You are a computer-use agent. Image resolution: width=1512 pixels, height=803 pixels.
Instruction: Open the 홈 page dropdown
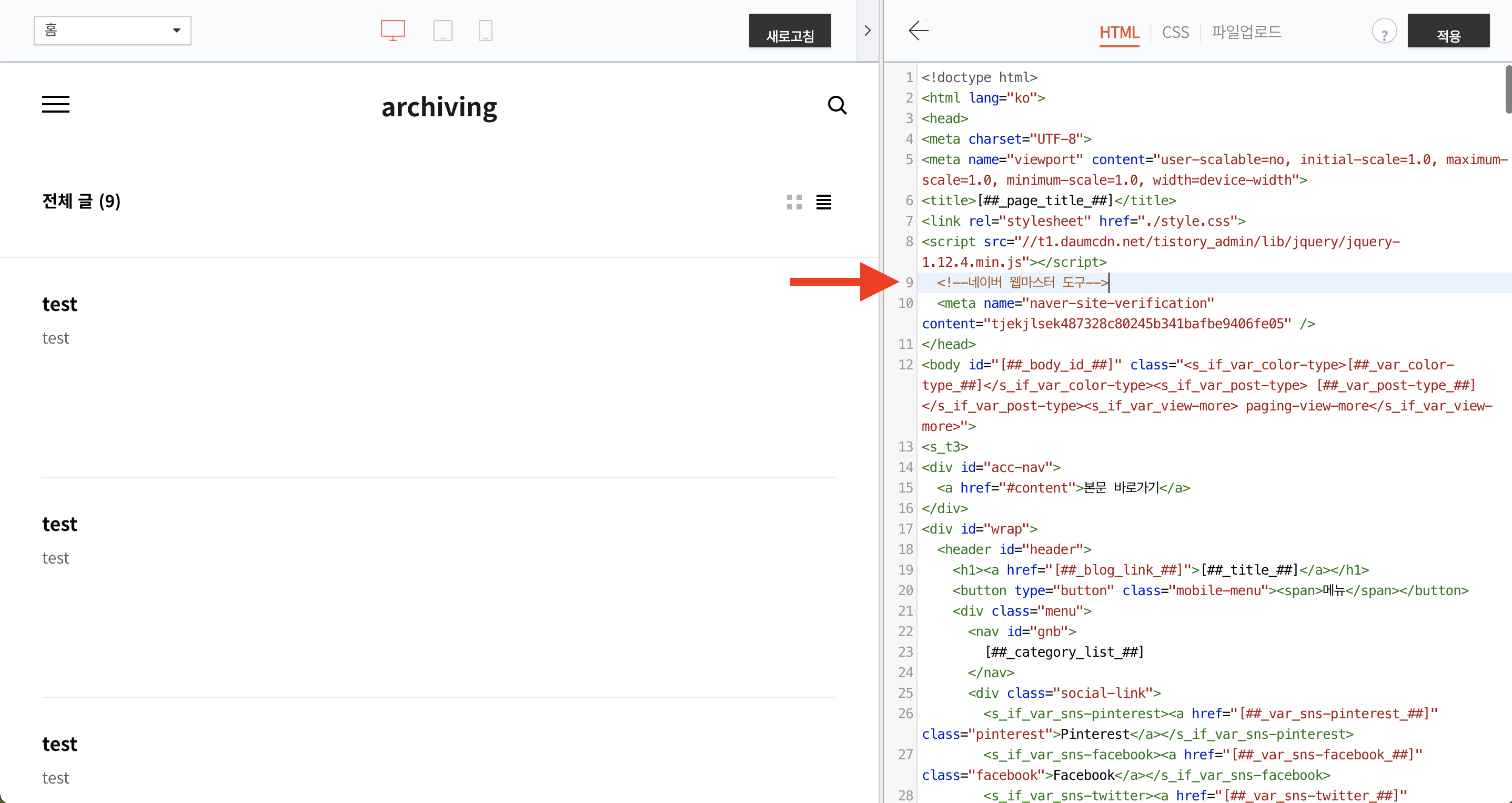pos(112,31)
